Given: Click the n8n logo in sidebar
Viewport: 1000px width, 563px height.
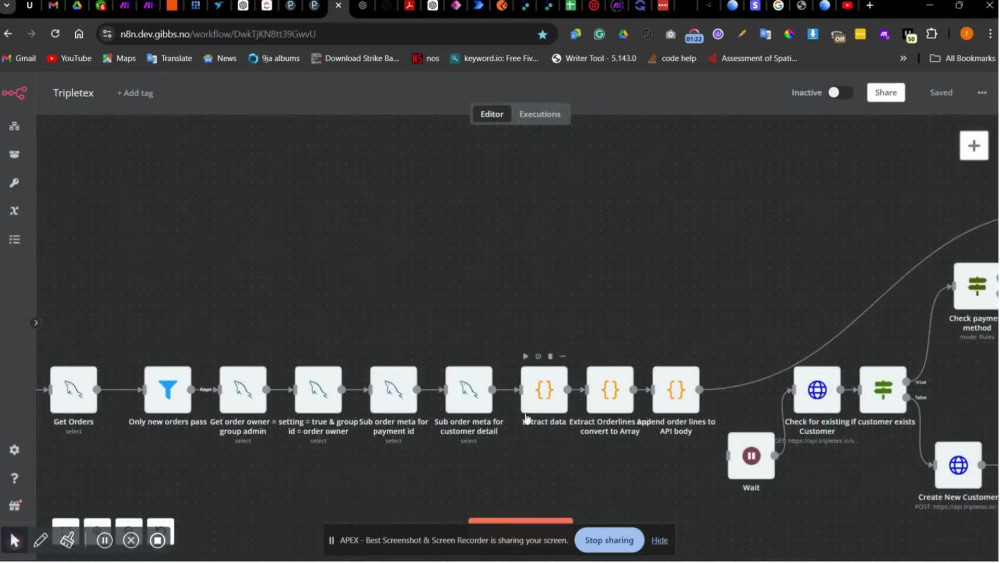Looking at the screenshot, I should [x=14, y=93].
